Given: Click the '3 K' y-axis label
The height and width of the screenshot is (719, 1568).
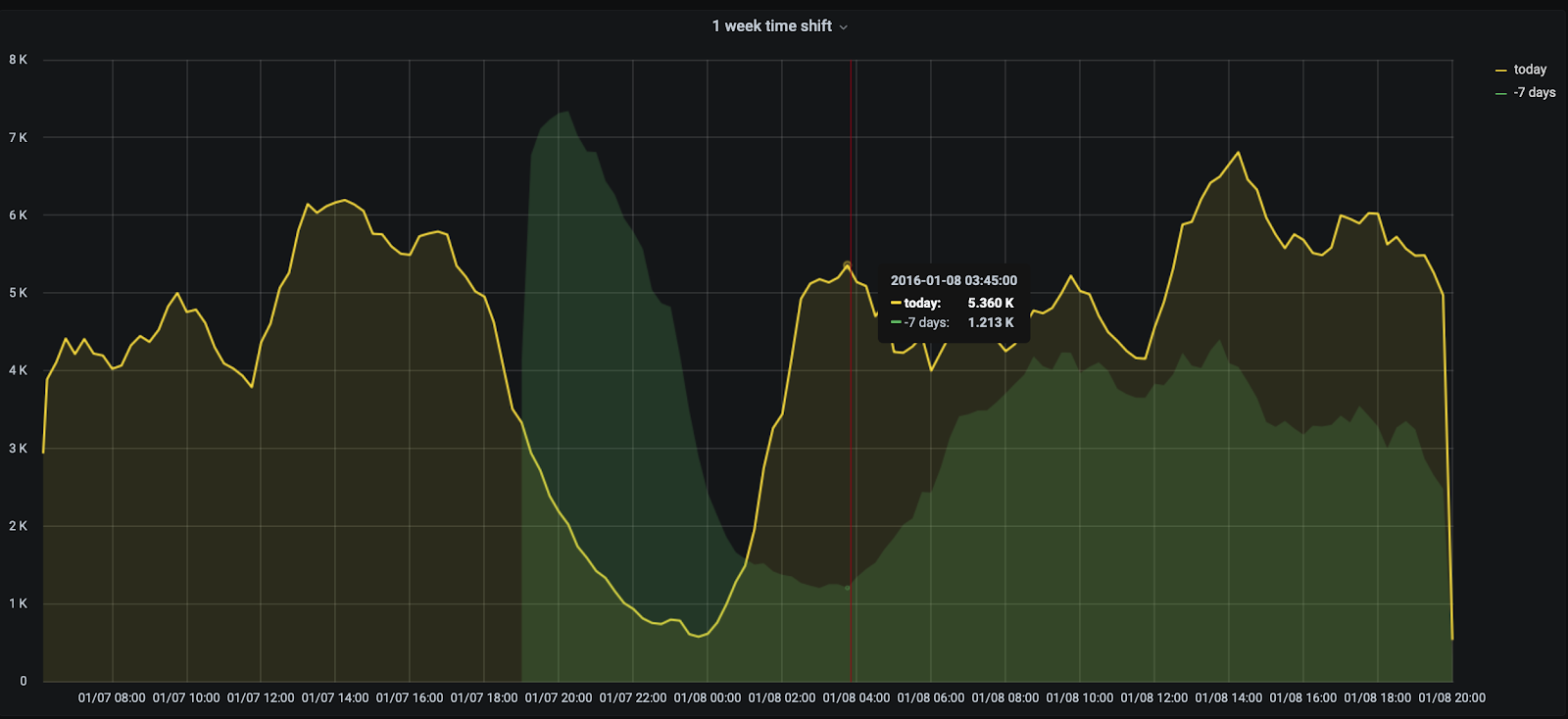Looking at the screenshot, I should coord(19,449).
